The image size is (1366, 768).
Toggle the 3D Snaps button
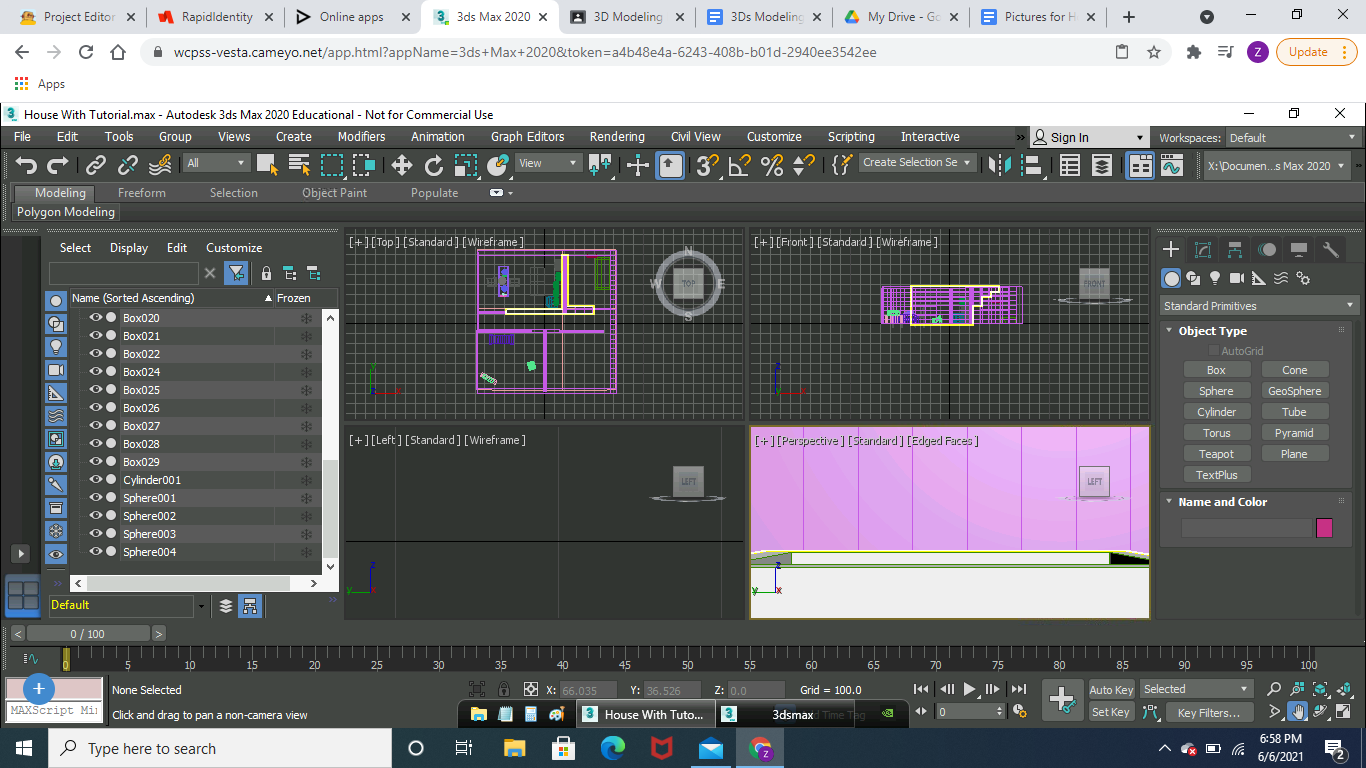pyautogui.click(x=708, y=165)
